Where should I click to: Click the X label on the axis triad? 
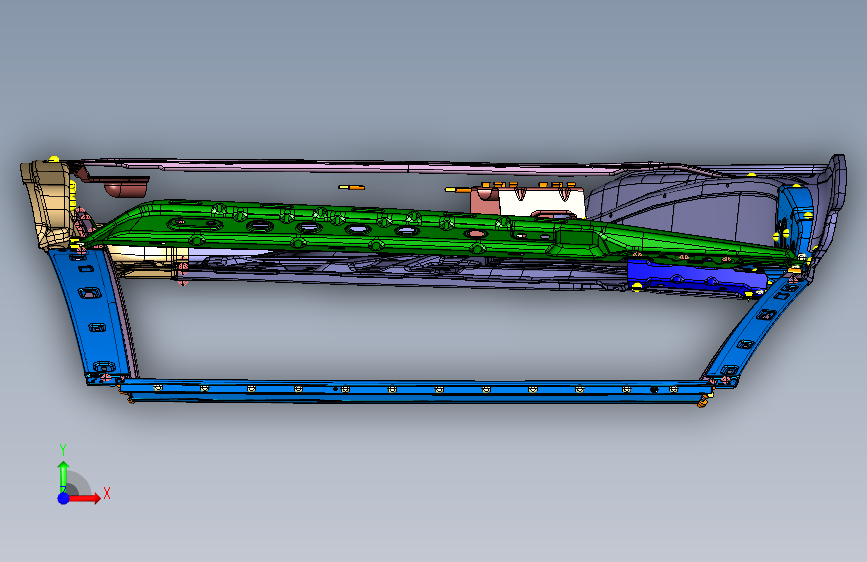pos(107,493)
